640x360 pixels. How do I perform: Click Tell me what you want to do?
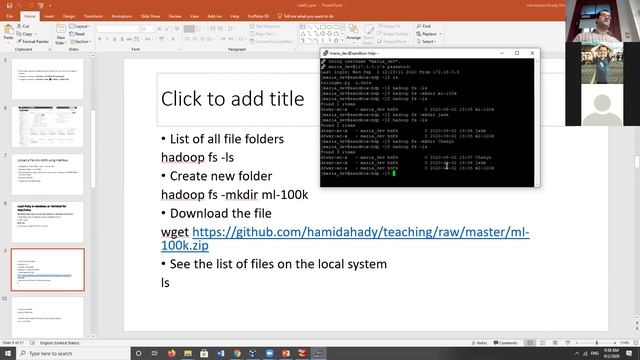pos(305,16)
